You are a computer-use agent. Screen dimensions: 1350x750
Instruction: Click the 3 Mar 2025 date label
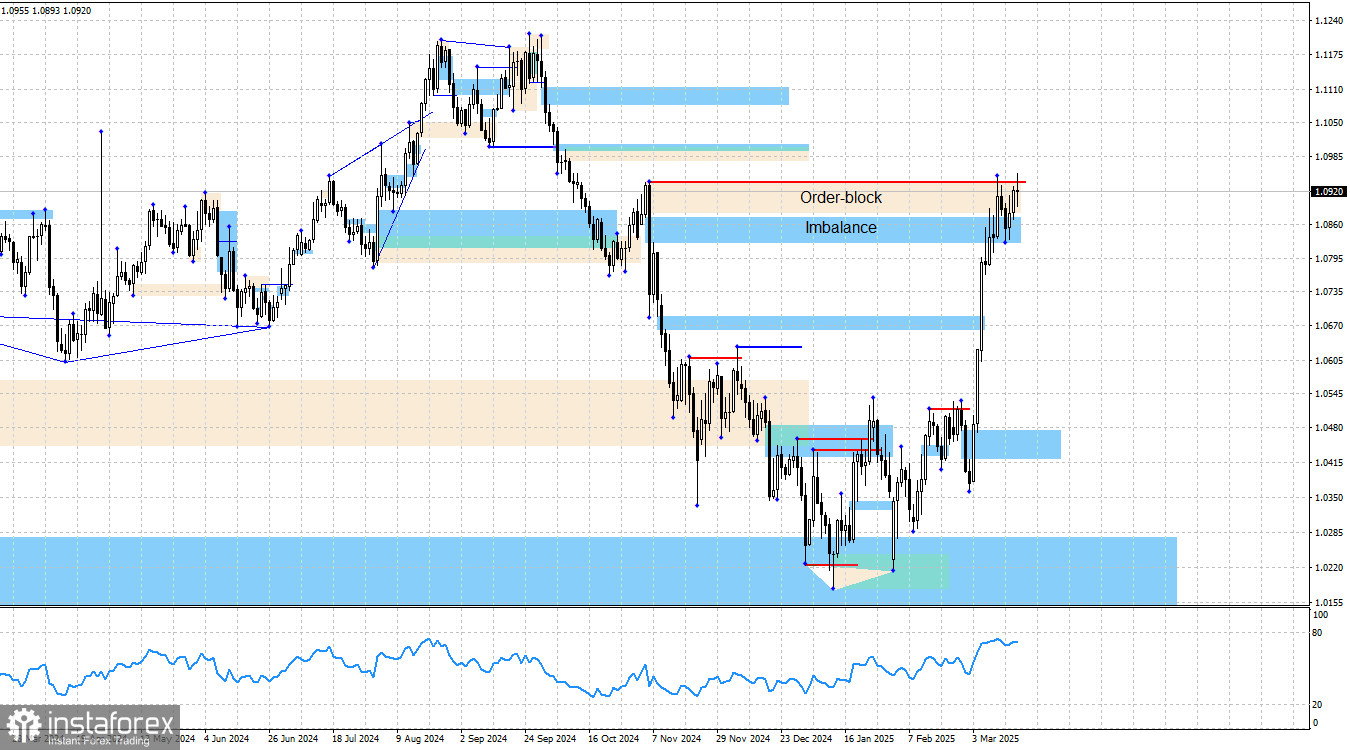coord(996,740)
